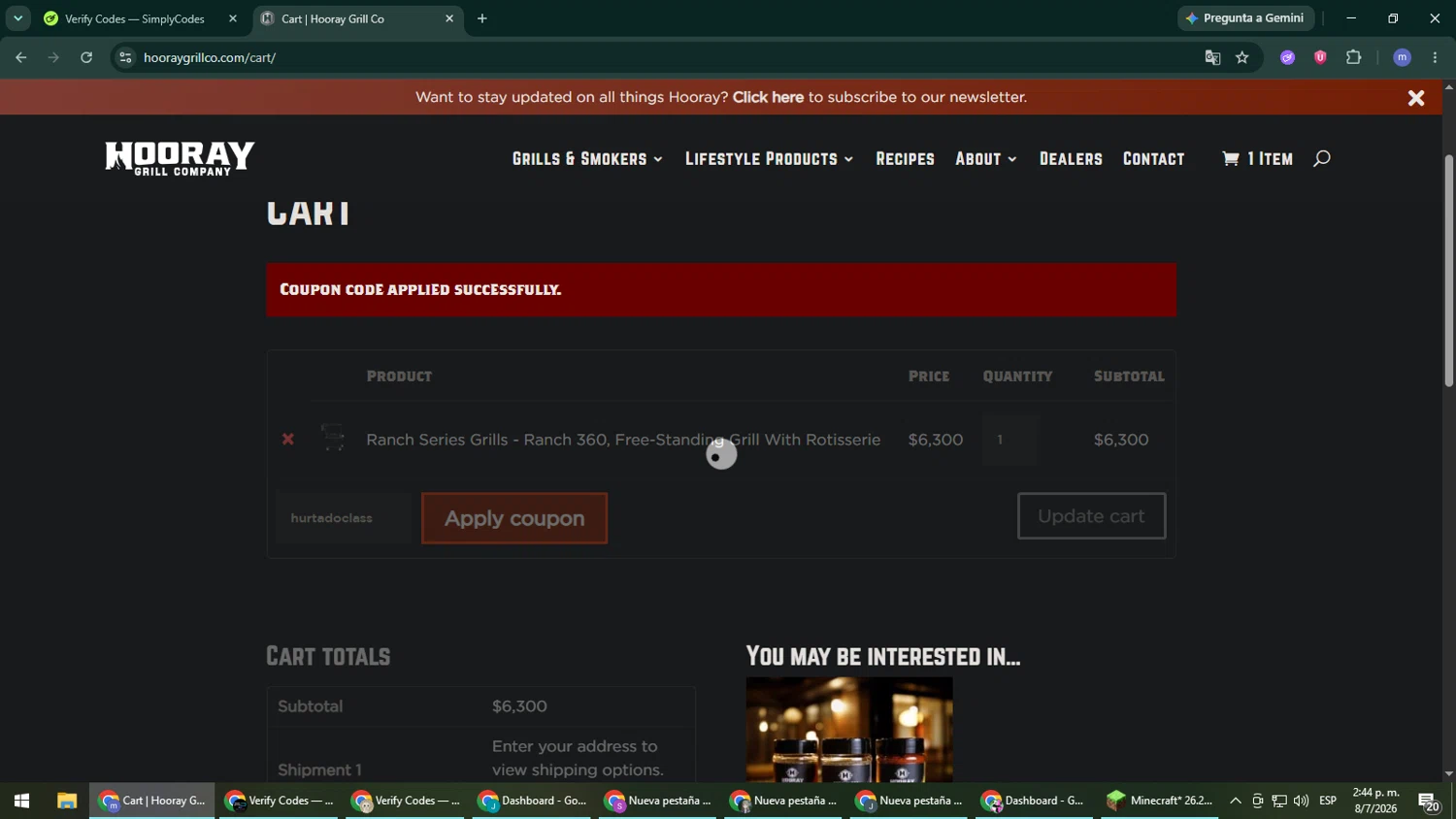
Task: Switch to the Cart | Hooray G... taskbar window
Action: [152, 801]
